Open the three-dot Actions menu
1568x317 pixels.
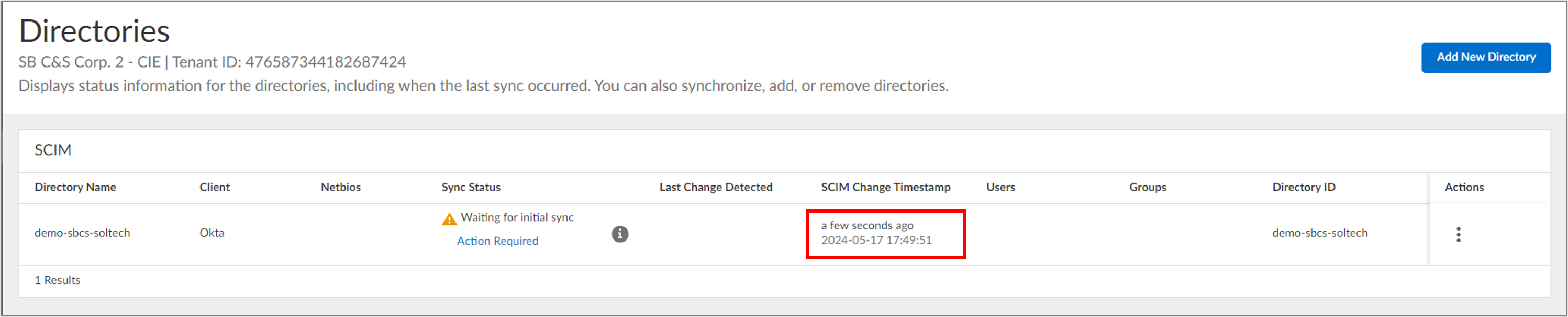[1458, 234]
